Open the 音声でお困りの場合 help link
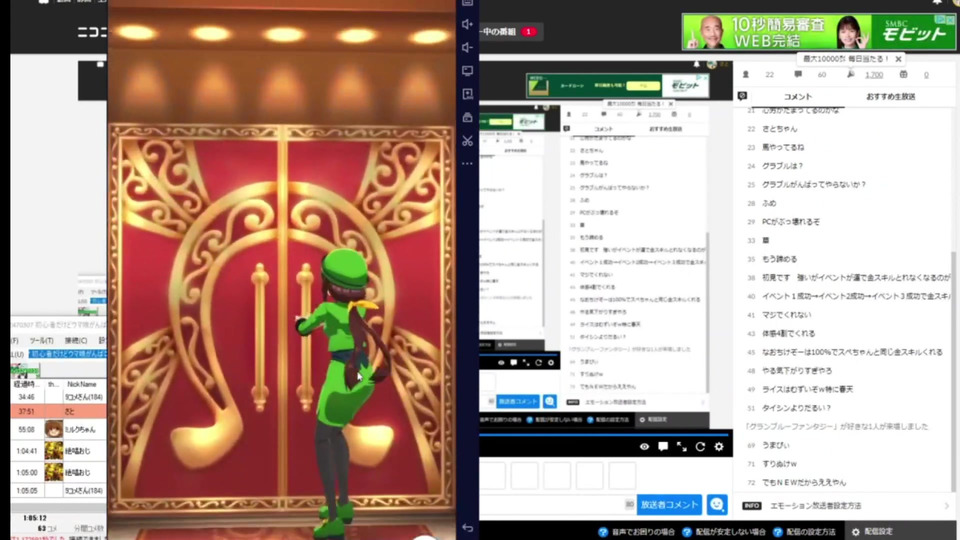960x540 pixels. coord(637,531)
